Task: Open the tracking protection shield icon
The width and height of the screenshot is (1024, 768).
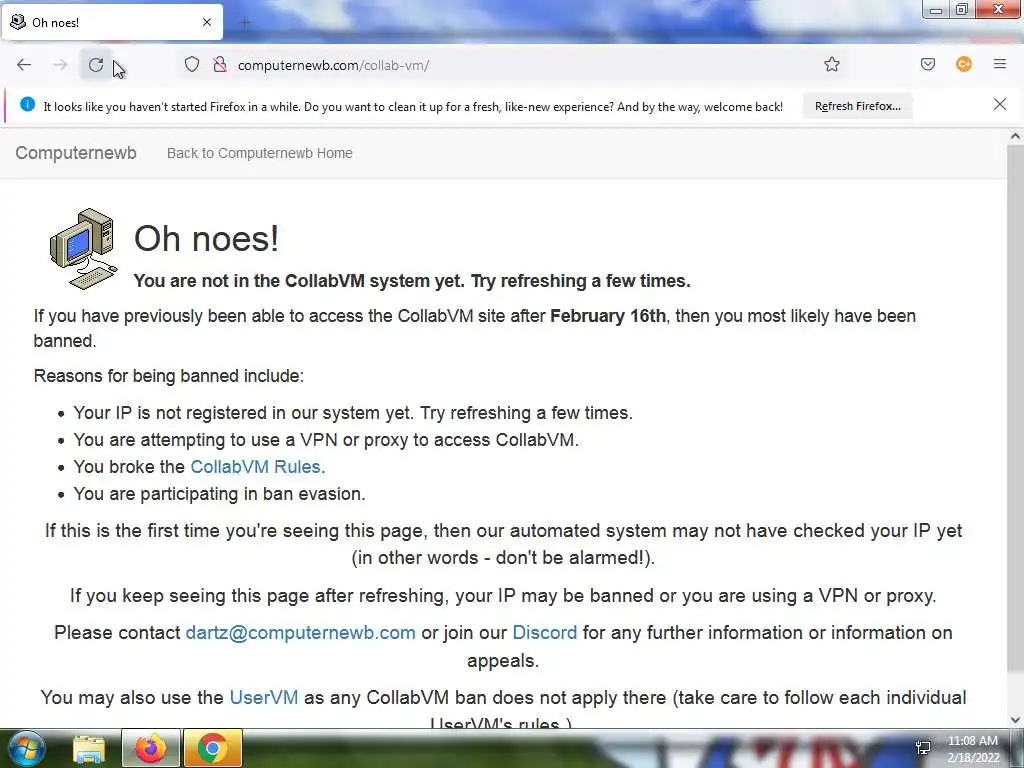Action: click(191, 65)
